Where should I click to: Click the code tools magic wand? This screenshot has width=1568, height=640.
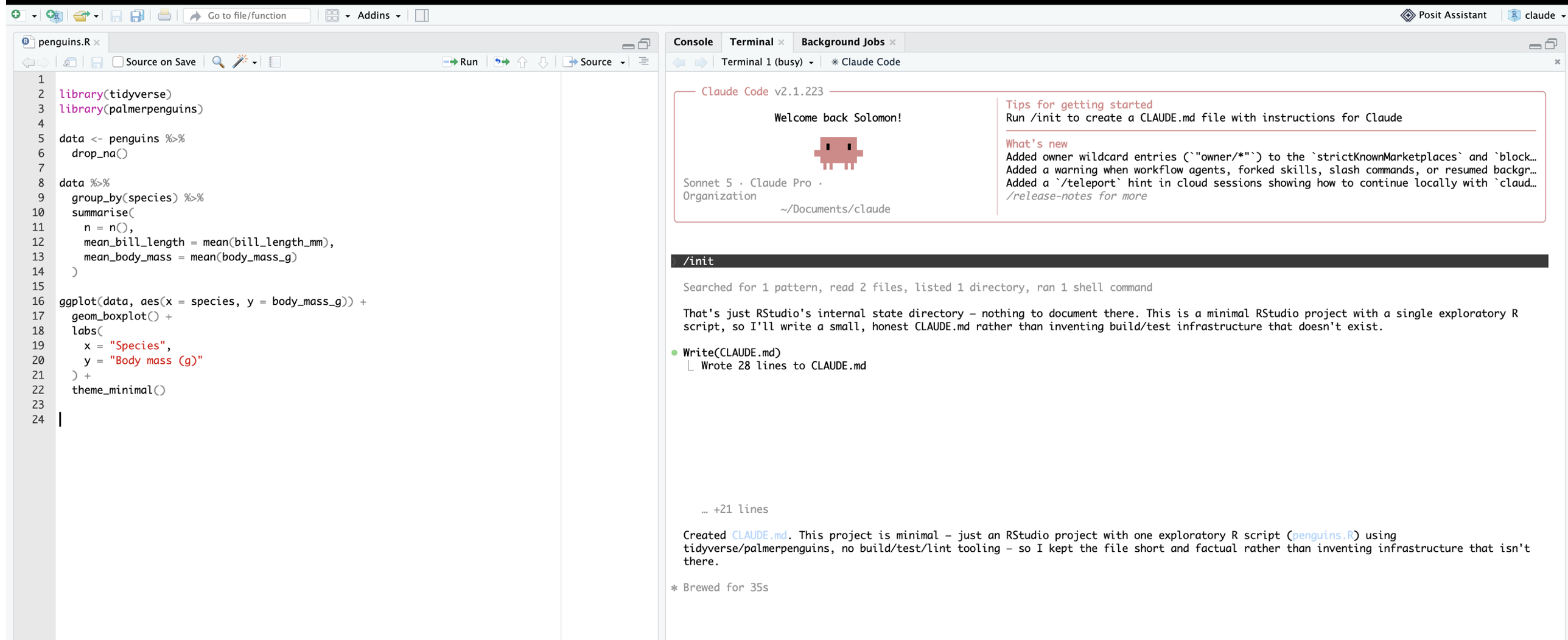tap(240, 61)
